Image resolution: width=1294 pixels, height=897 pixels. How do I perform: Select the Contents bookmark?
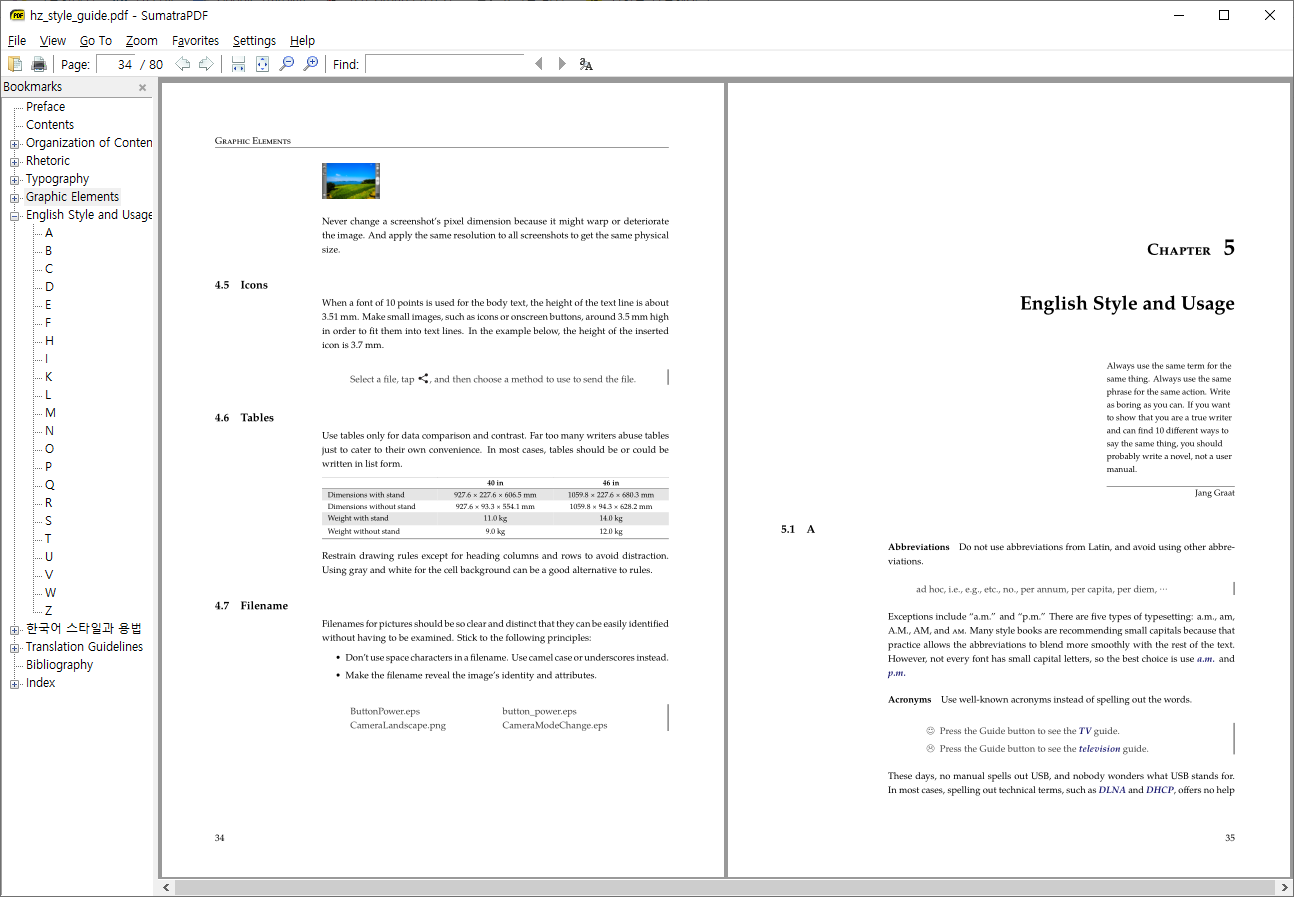coord(50,125)
